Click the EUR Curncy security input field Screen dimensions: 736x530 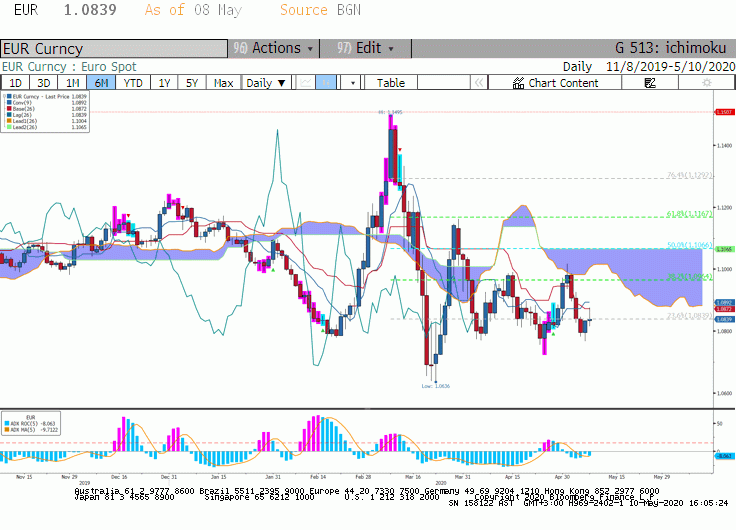114,48
